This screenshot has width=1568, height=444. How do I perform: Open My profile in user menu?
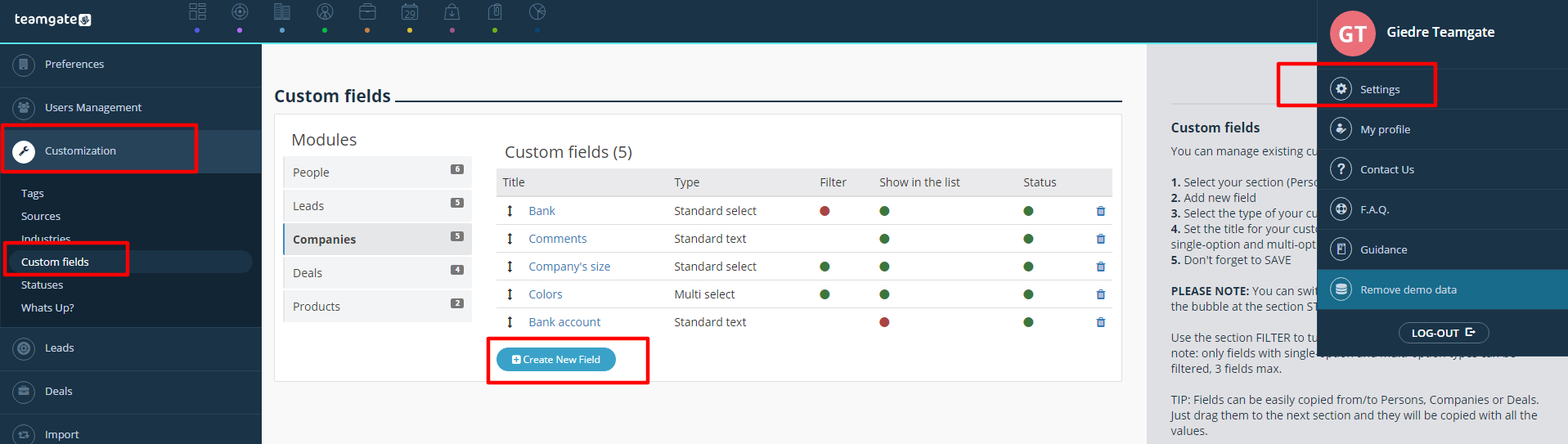[1442, 129]
